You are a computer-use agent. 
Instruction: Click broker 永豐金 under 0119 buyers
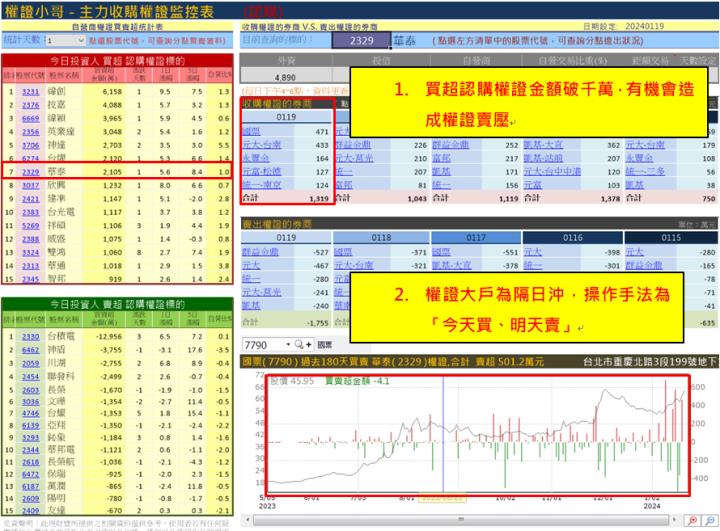tap(256, 158)
